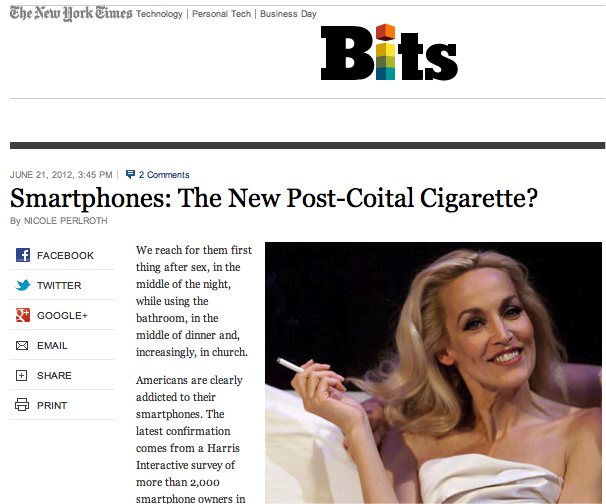Open the Bits blog logo
Image resolution: width=606 pixels, height=504 pixels.
coord(389,52)
